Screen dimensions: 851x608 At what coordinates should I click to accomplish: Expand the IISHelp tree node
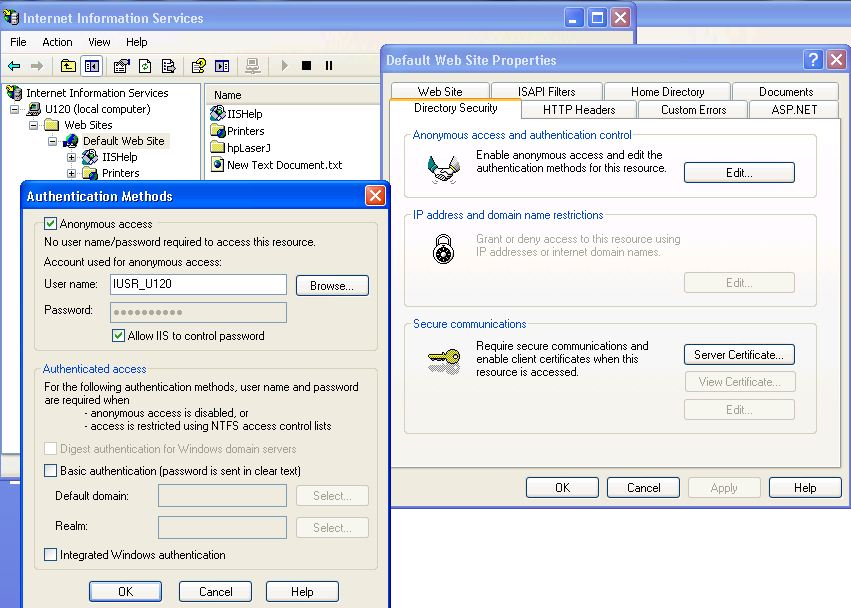pos(71,157)
